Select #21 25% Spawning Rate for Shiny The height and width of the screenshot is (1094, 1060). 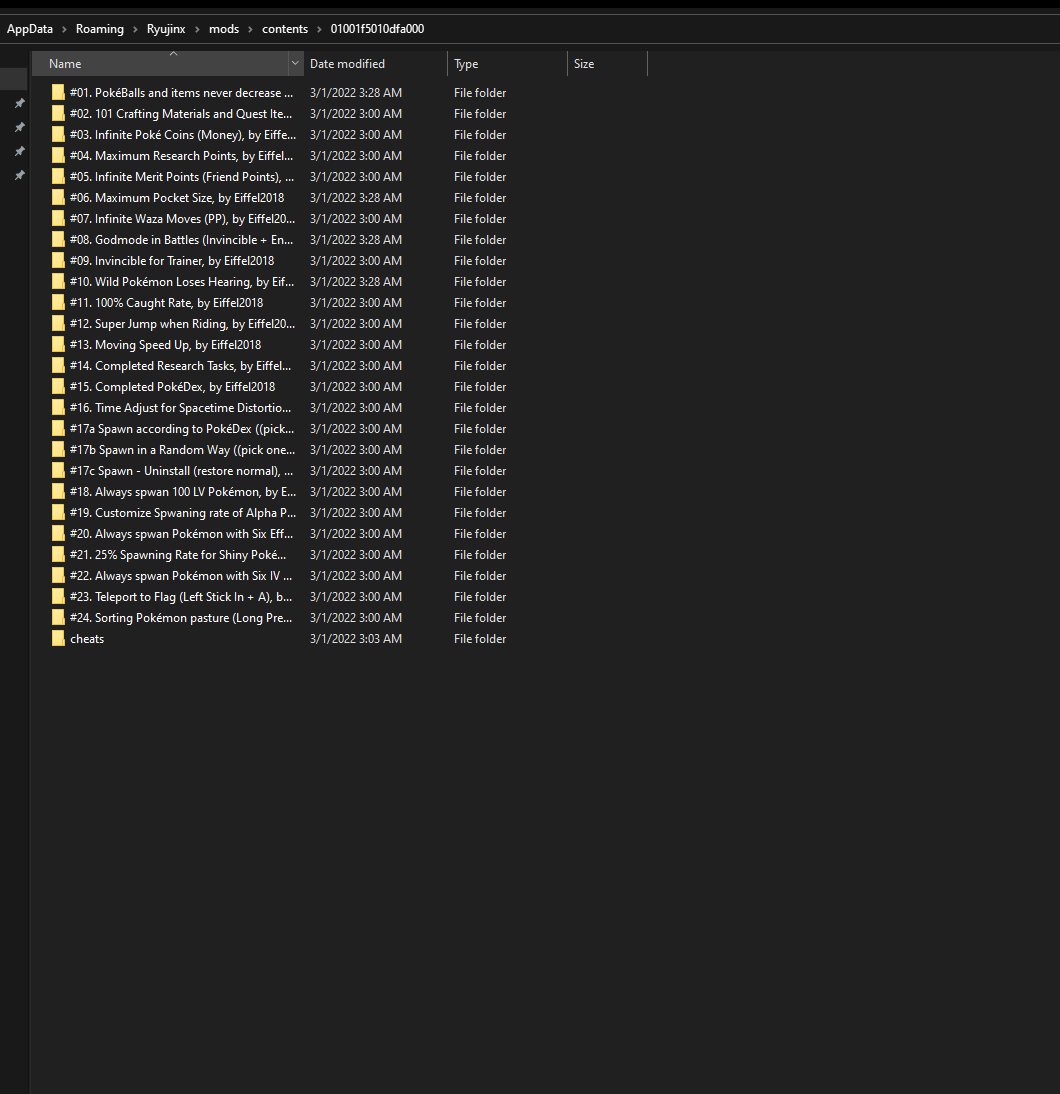pos(178,554)
